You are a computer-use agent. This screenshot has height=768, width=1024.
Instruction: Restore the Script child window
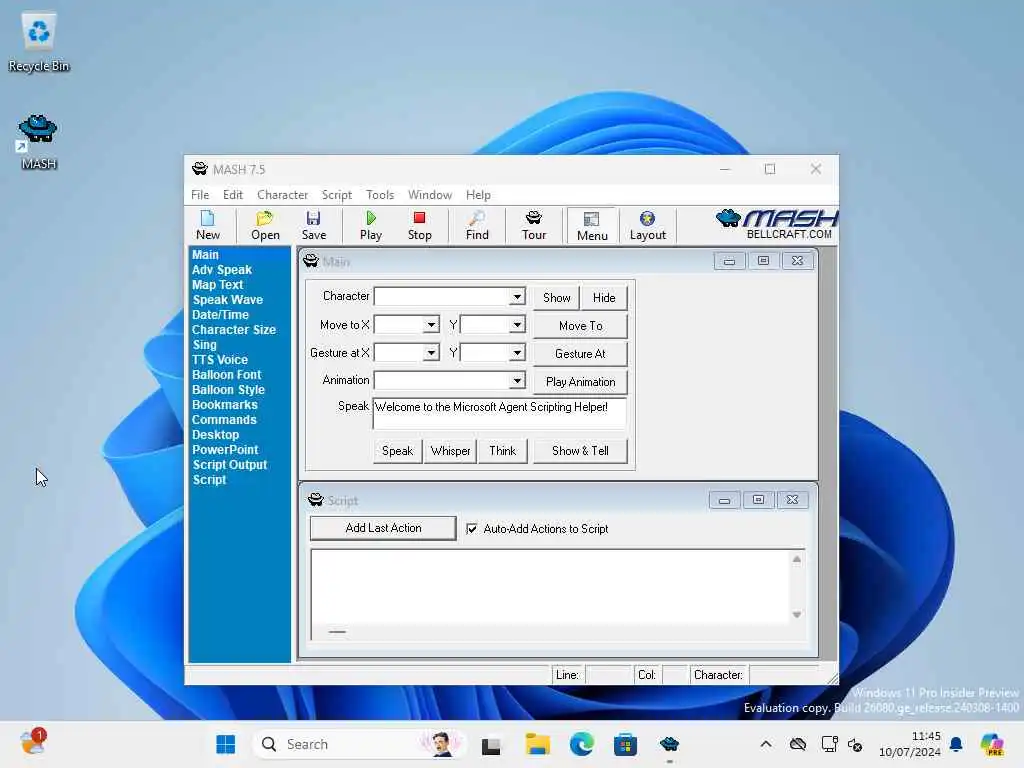click(x=758, y=500)
